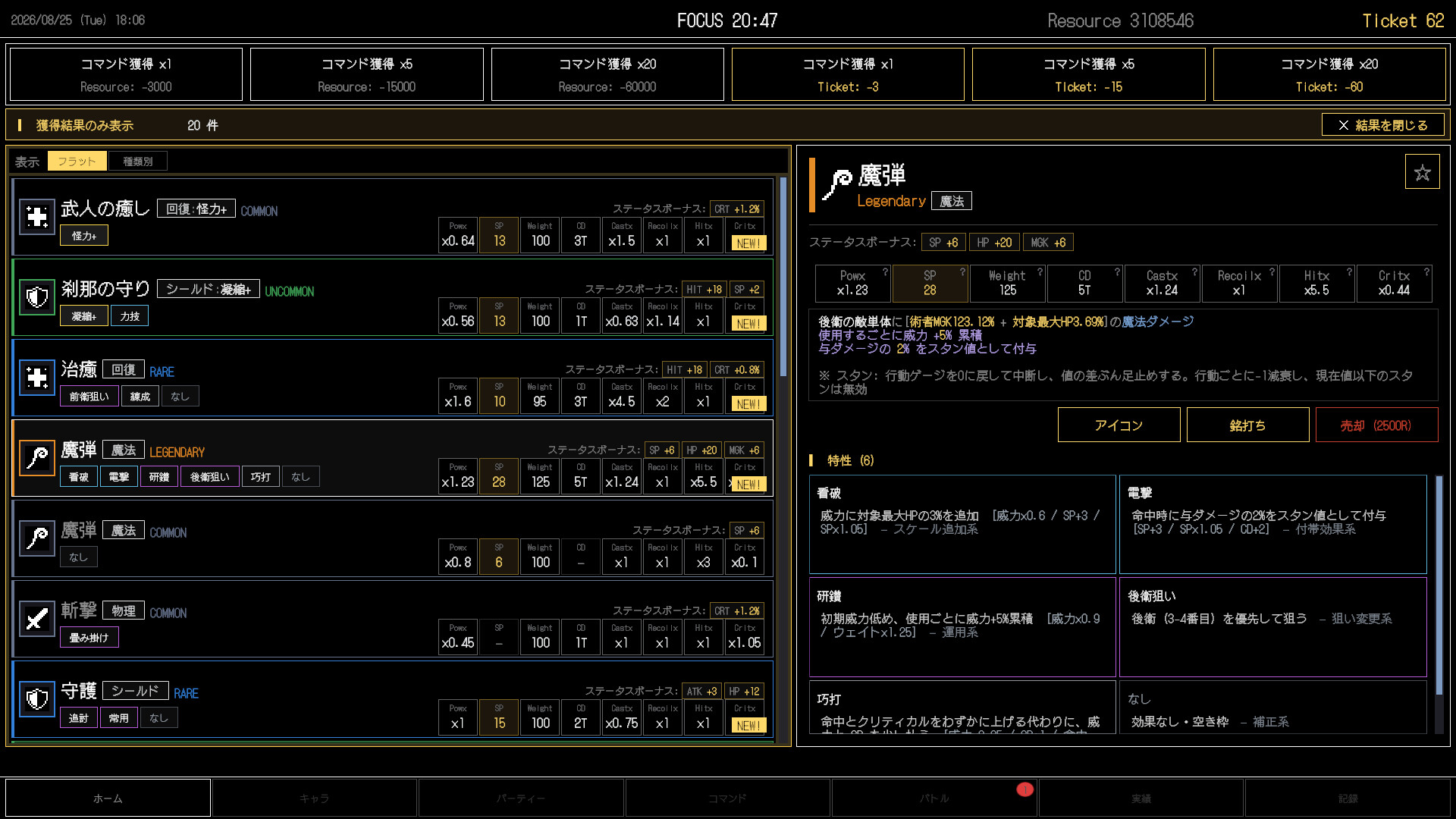Image resolution: width=1456 pixels, height=819 pixels.
Task: Select the 後衛狙い tag on 魔弾 row
Action: 209,477
